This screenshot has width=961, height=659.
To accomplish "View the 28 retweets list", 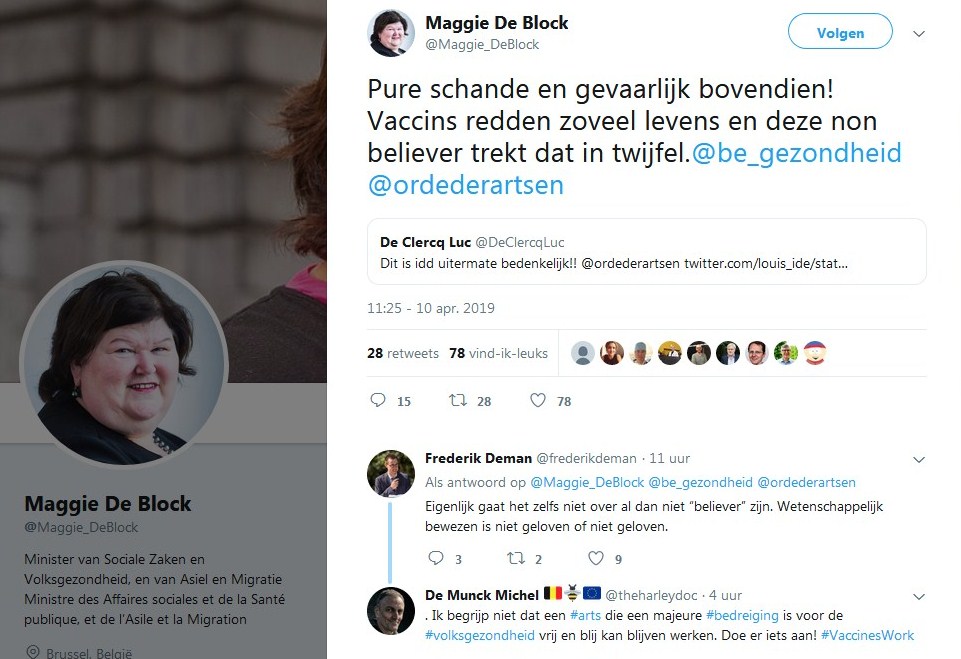I will click(x=403, y=353).
